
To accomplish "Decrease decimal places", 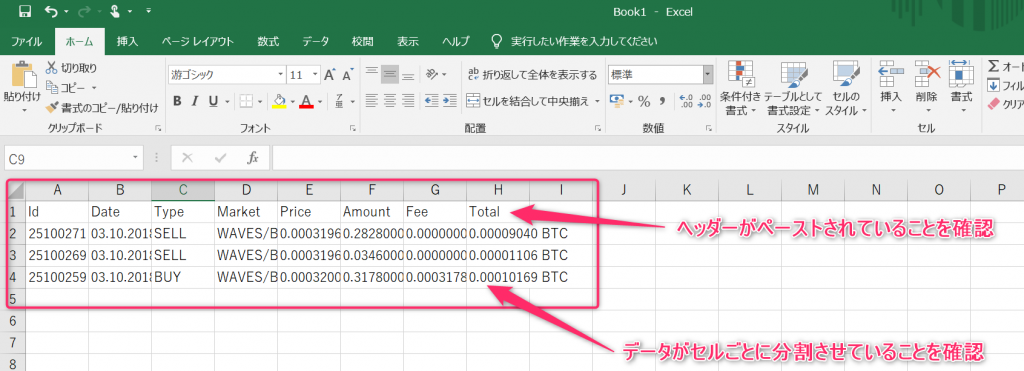I will pos(704,101).
